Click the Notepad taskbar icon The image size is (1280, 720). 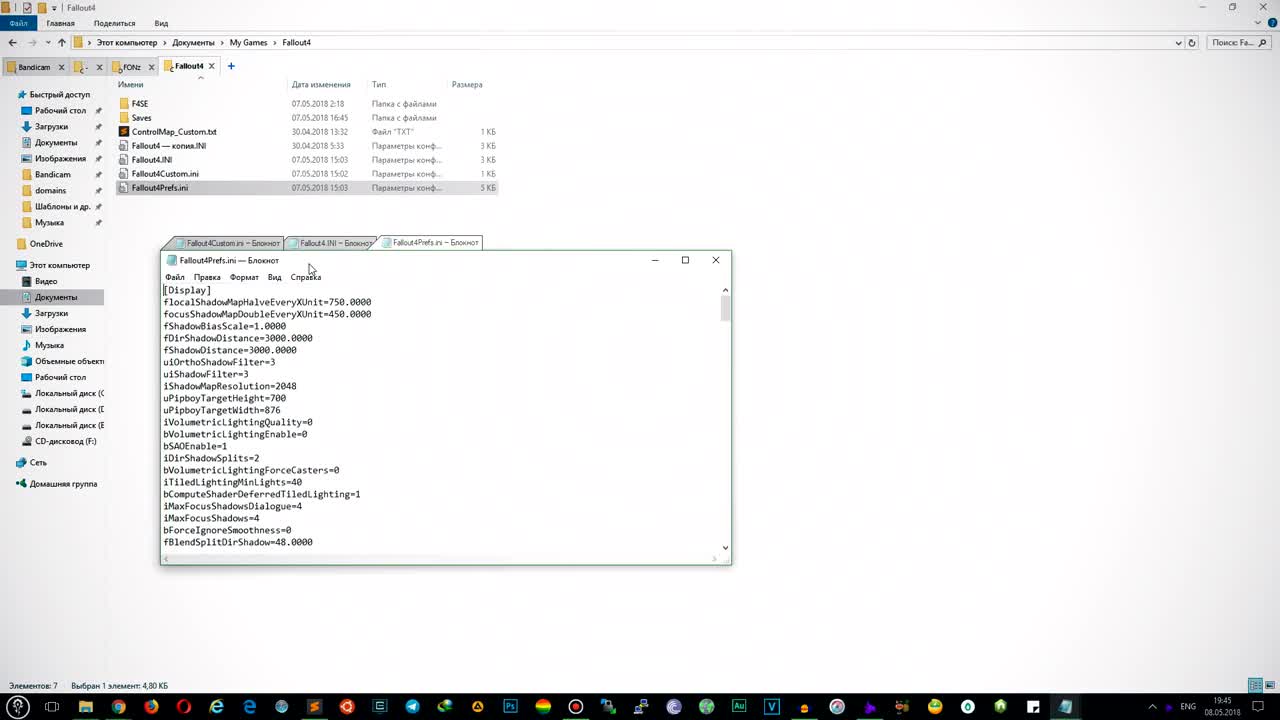(1065, 707)
